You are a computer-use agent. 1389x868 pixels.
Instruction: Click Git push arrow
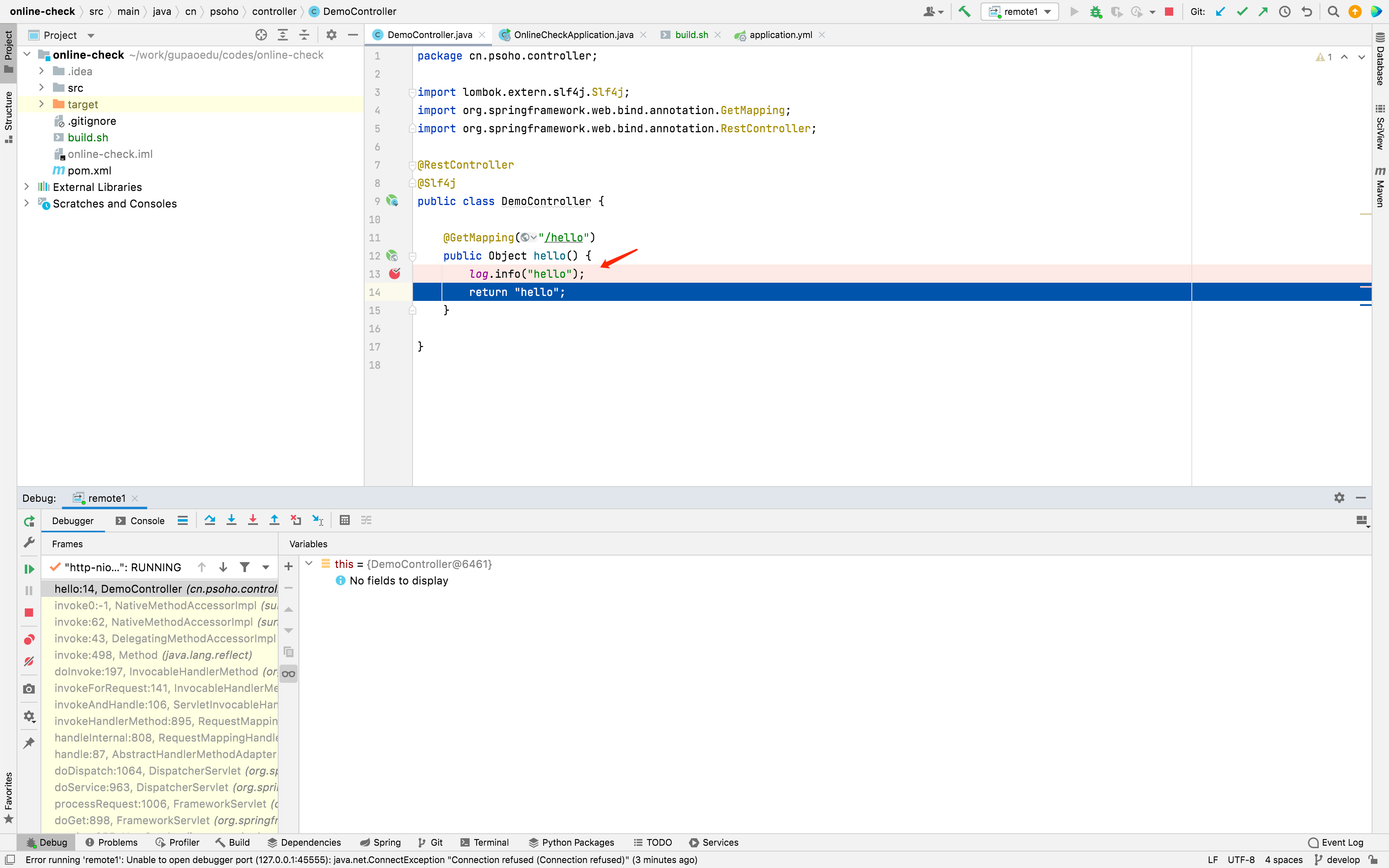pyautogui.click(x=1263, y=12)
